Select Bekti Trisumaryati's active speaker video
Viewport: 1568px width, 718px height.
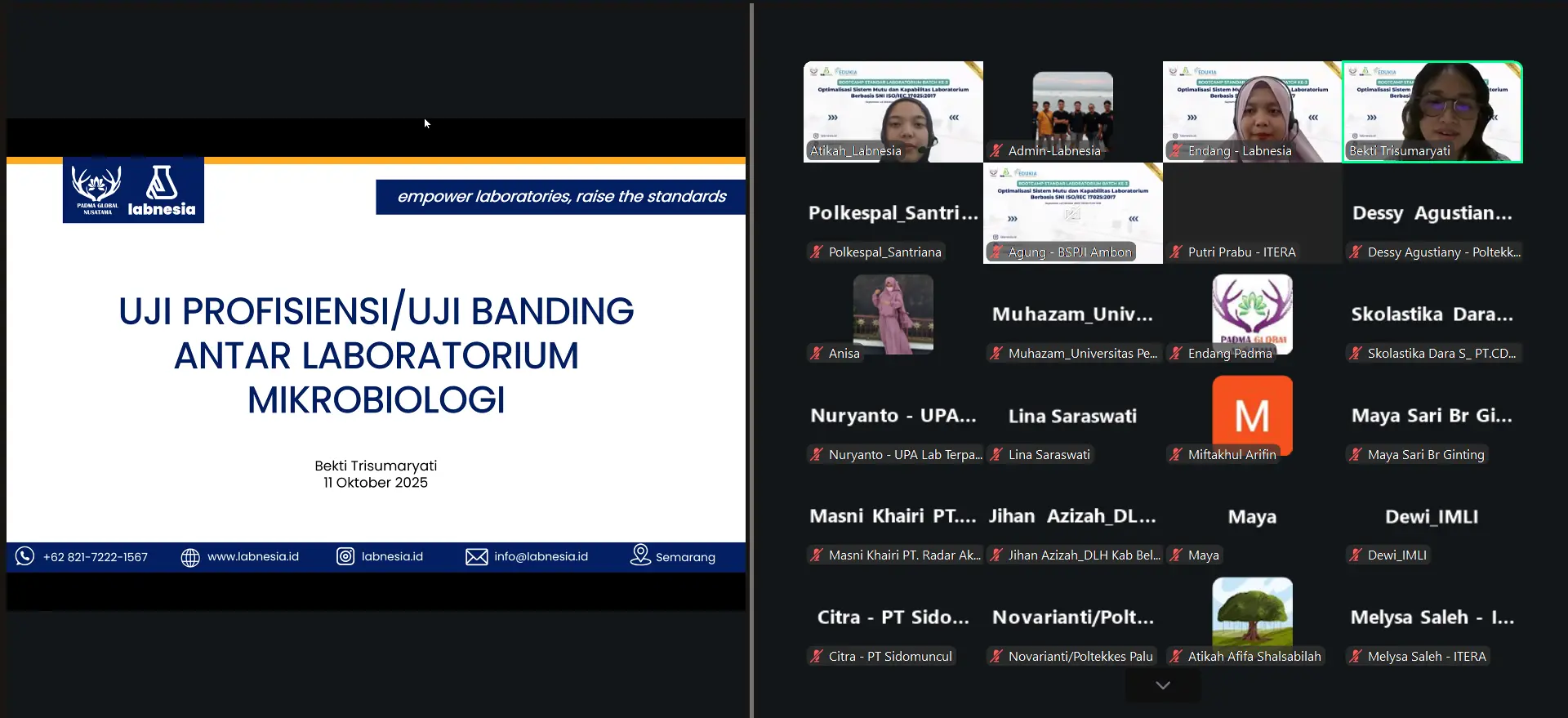pos(1432,112)
